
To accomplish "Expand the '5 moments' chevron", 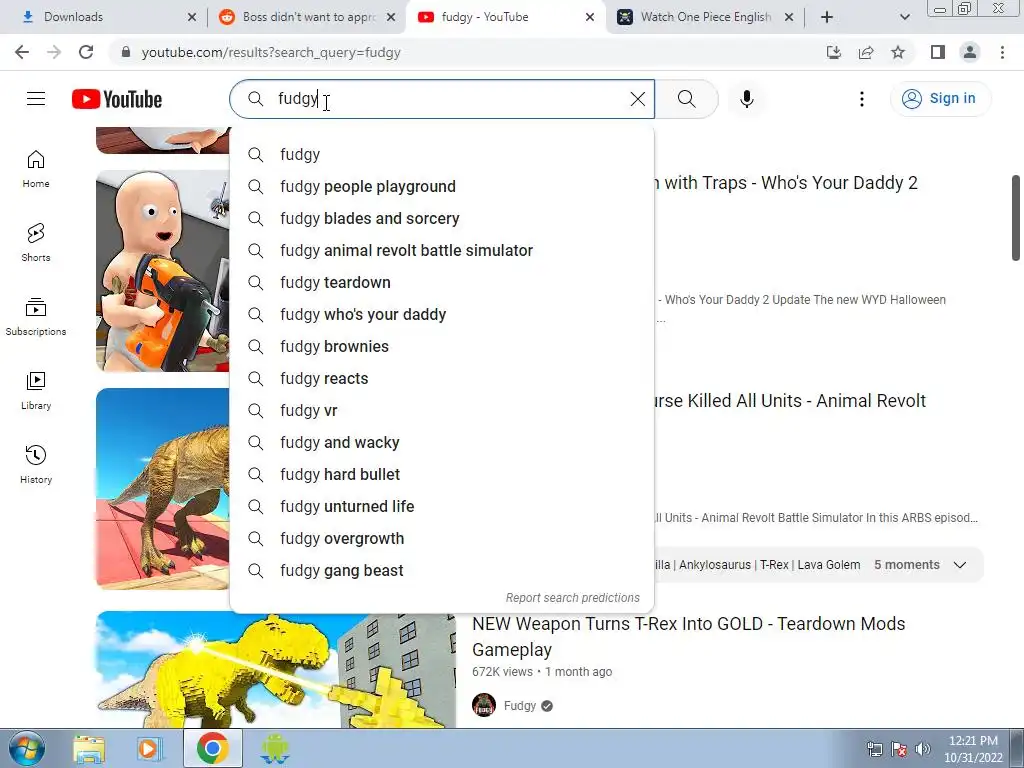I will tap(959, 565).
